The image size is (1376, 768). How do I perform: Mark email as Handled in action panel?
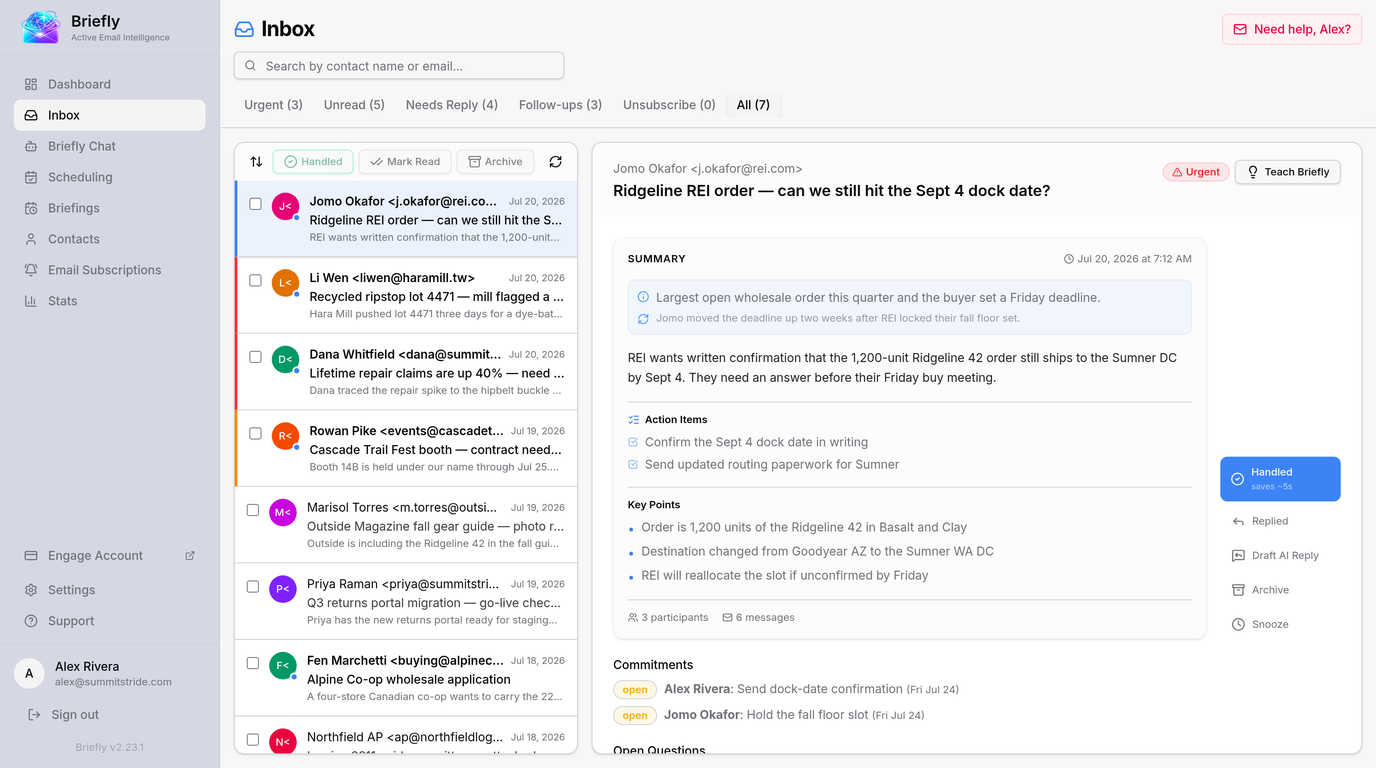click(x=1280, y=479)
